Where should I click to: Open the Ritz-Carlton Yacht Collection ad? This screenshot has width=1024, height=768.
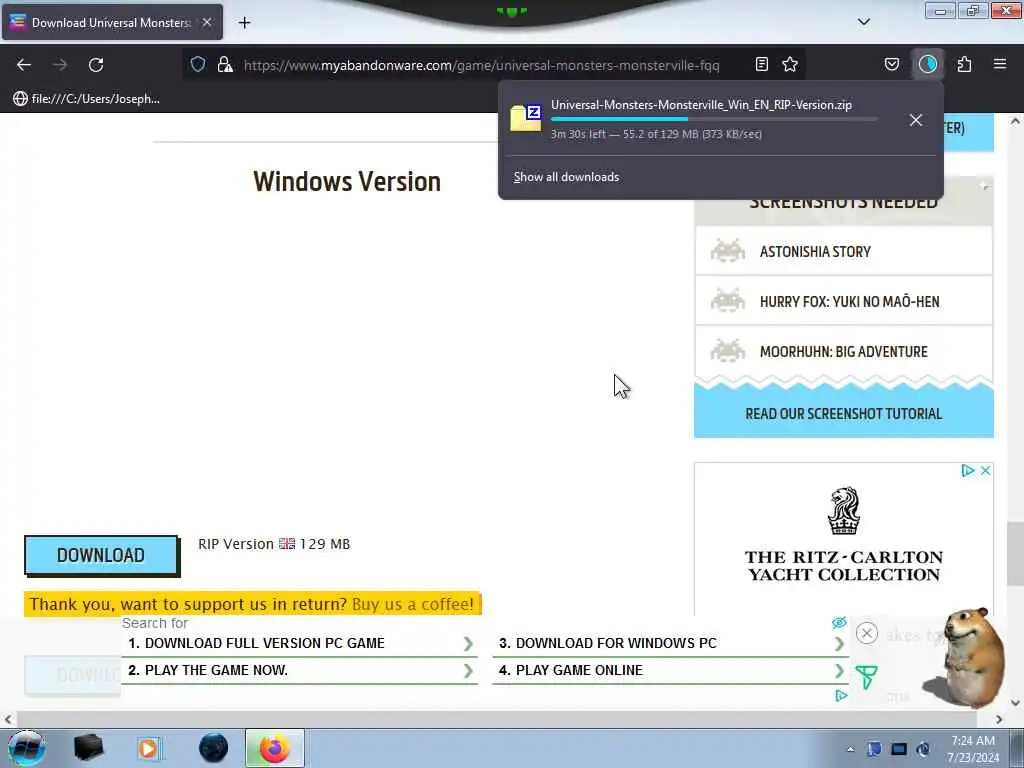coord(844,539)
